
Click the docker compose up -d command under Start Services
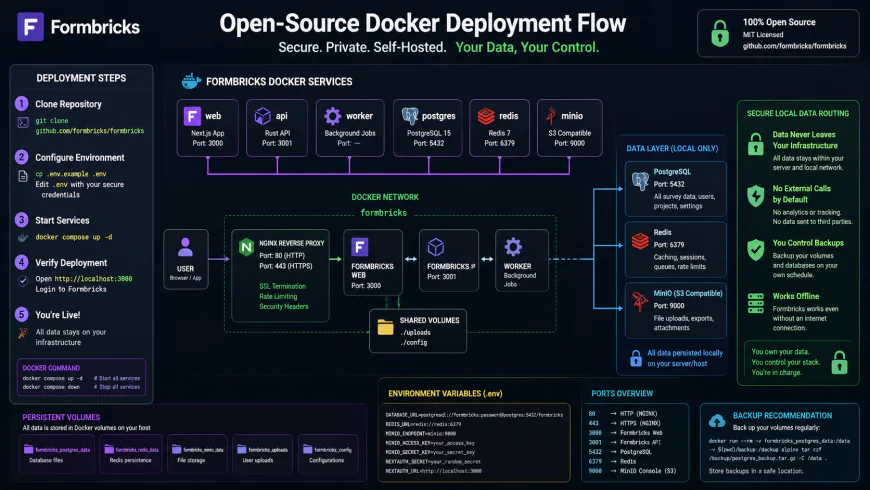pos(74,237)
